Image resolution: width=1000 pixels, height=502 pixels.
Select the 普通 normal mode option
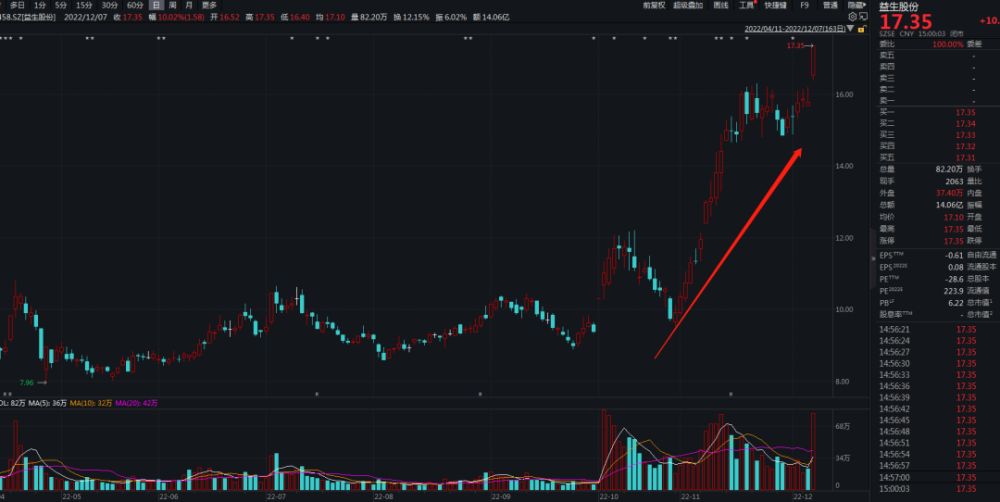pyautogui.click(x=830, y=5)
